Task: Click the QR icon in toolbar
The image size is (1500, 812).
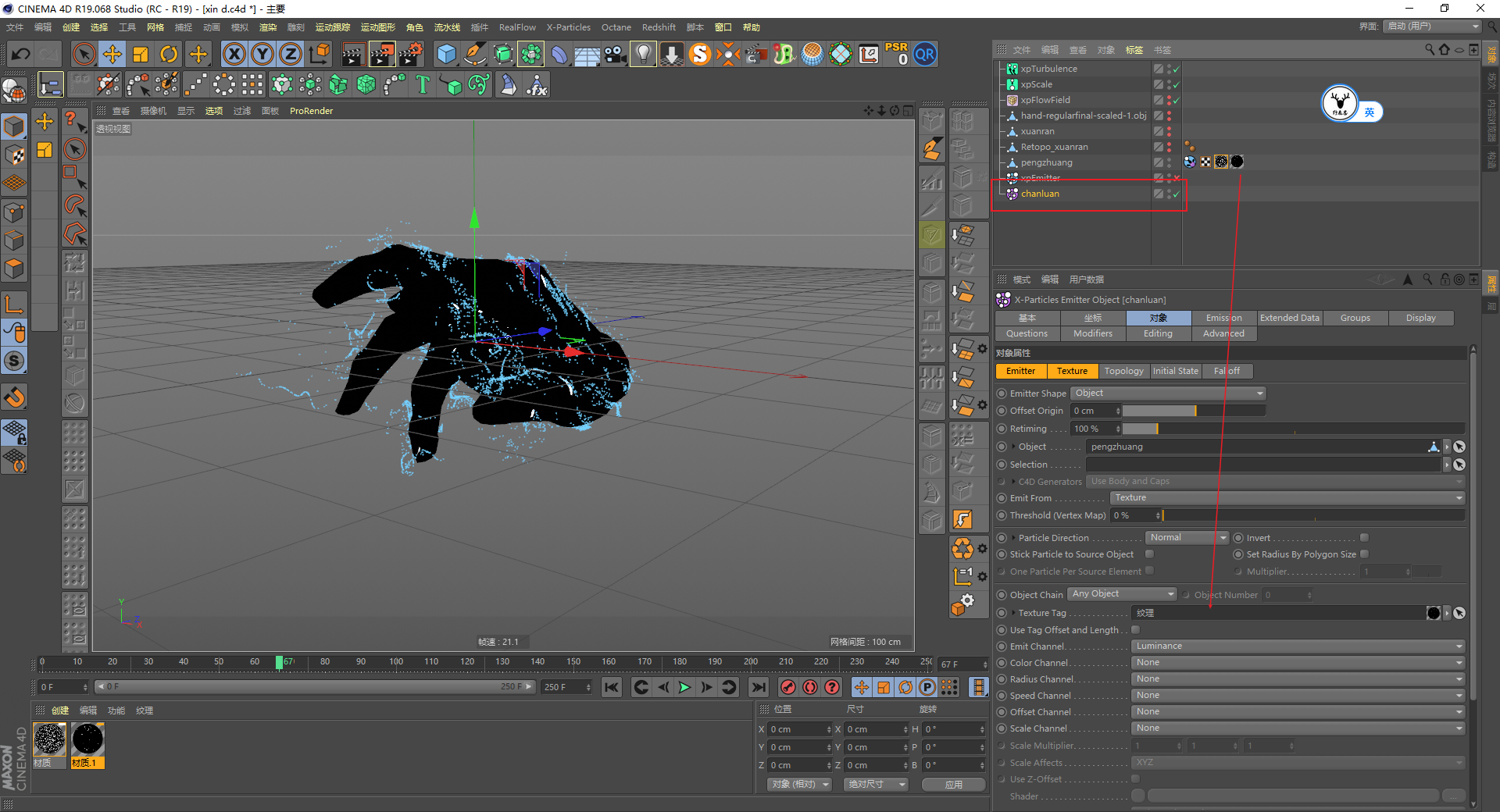Action: (x=925, y=54)
